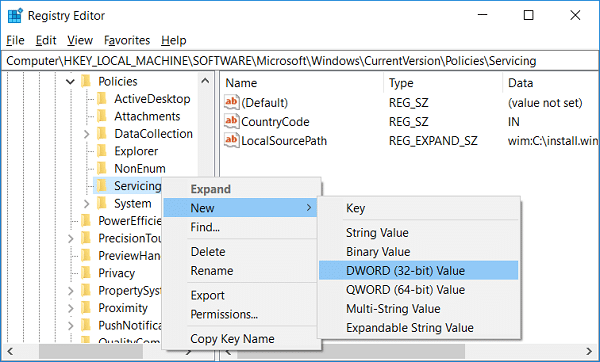Expand the Proximity key node
600x362 pixels.
[71, 308]
